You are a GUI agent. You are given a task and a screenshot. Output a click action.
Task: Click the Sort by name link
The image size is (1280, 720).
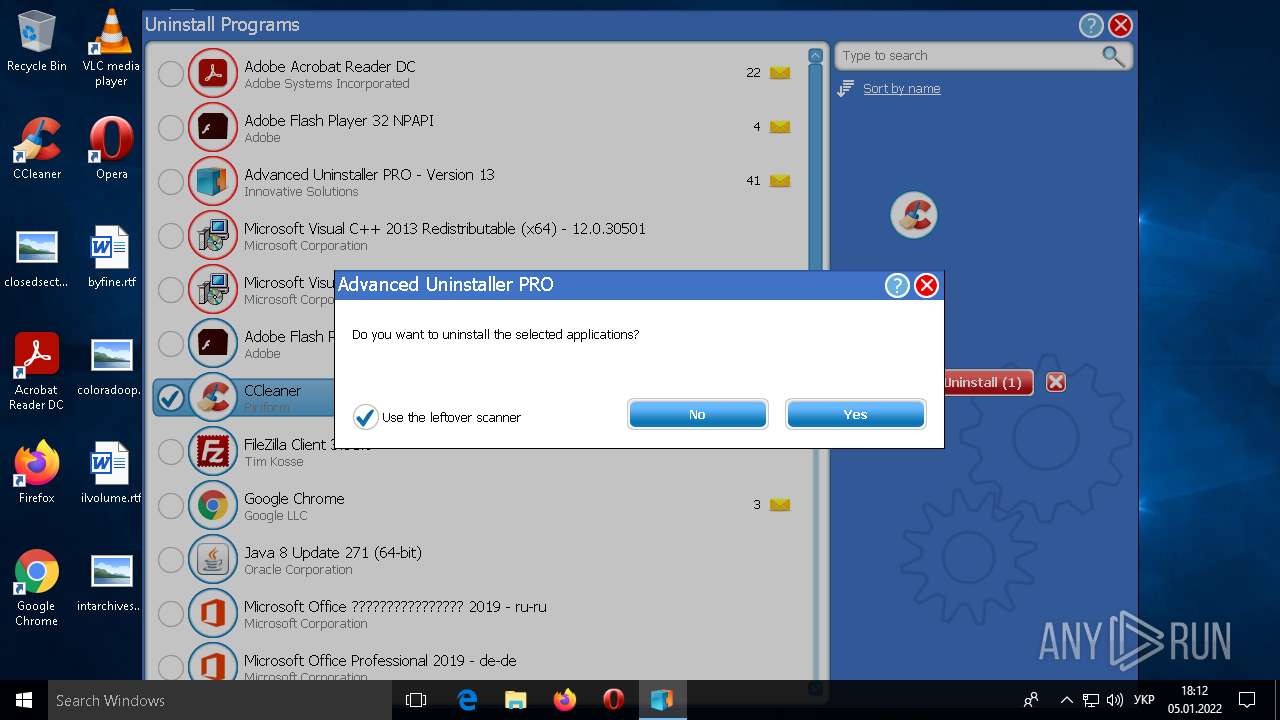point(902,89)
